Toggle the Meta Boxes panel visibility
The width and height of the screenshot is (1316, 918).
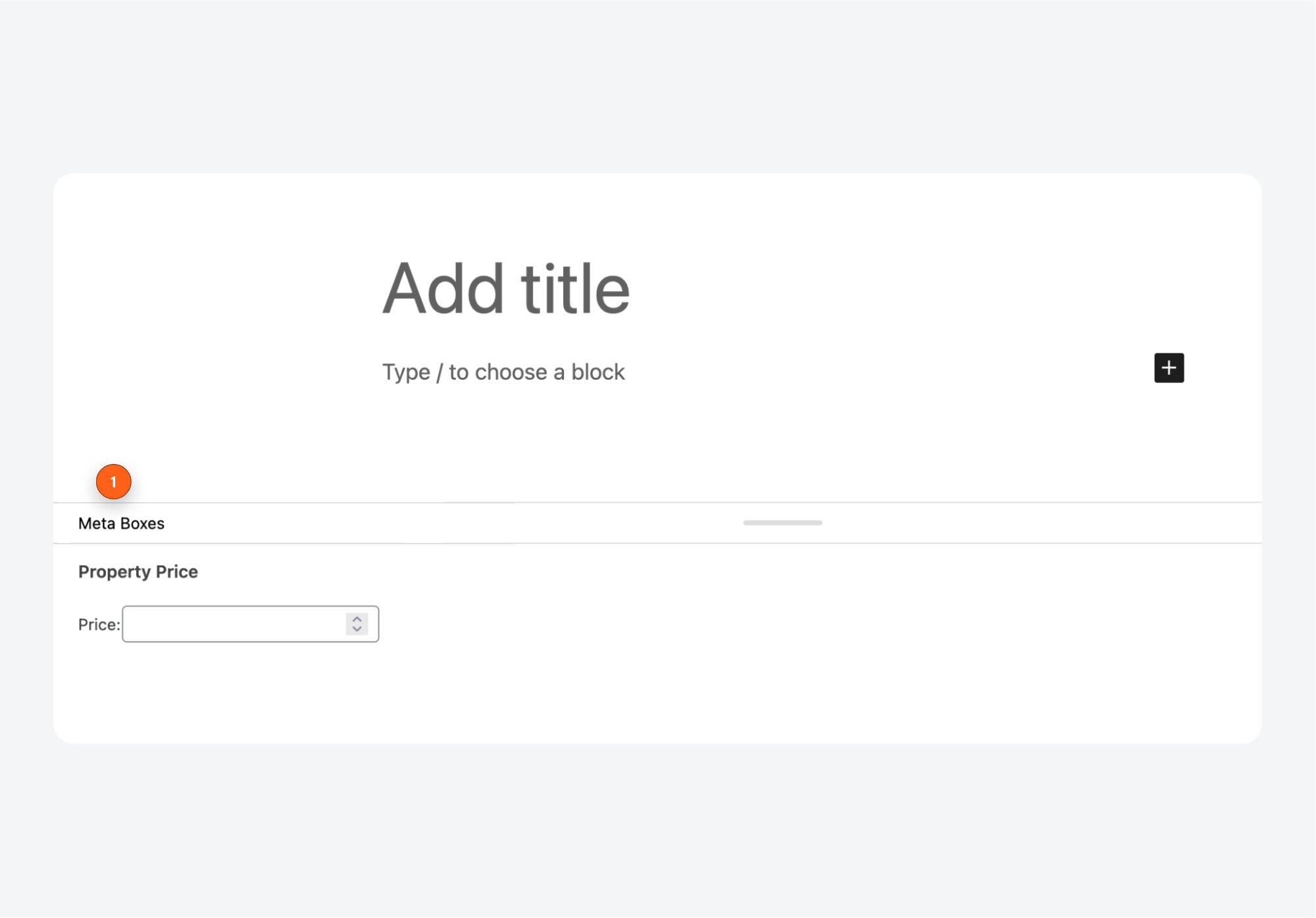pyautogui.click(x=122, y=523)
